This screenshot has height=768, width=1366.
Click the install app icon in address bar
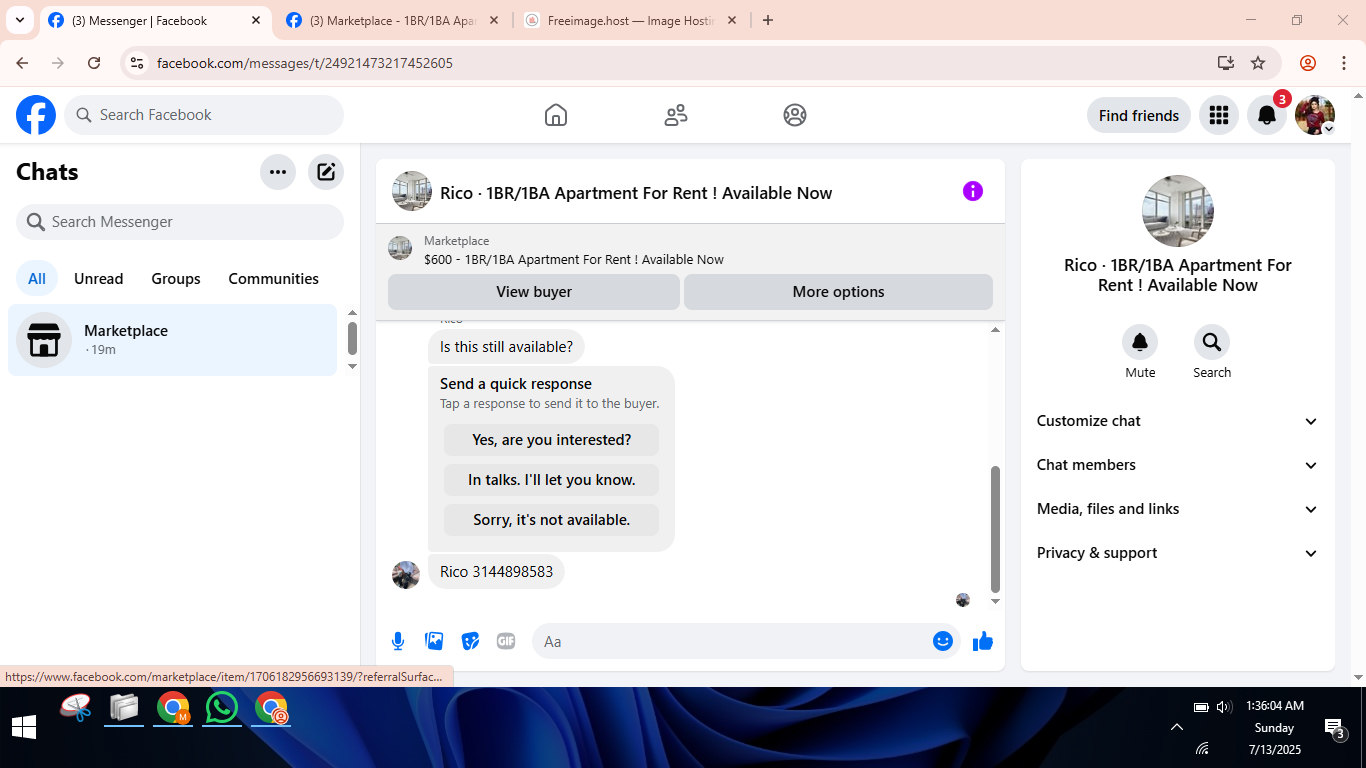coord(1226,63)
